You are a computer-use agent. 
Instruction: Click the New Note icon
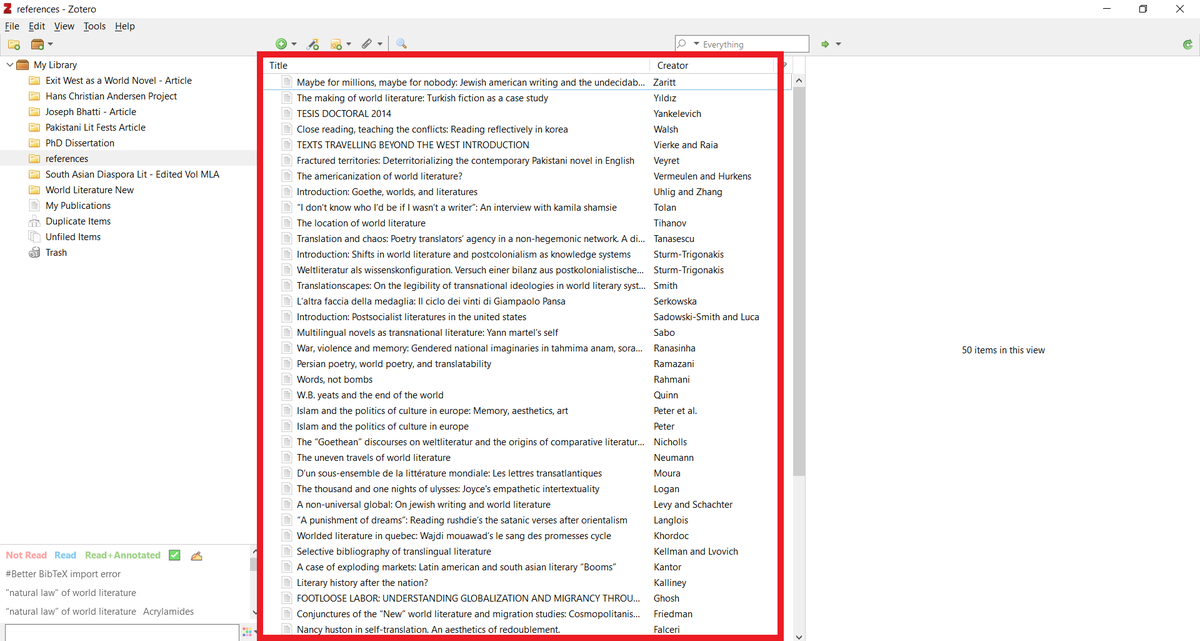pyautogui.click(x=336, y=44)
